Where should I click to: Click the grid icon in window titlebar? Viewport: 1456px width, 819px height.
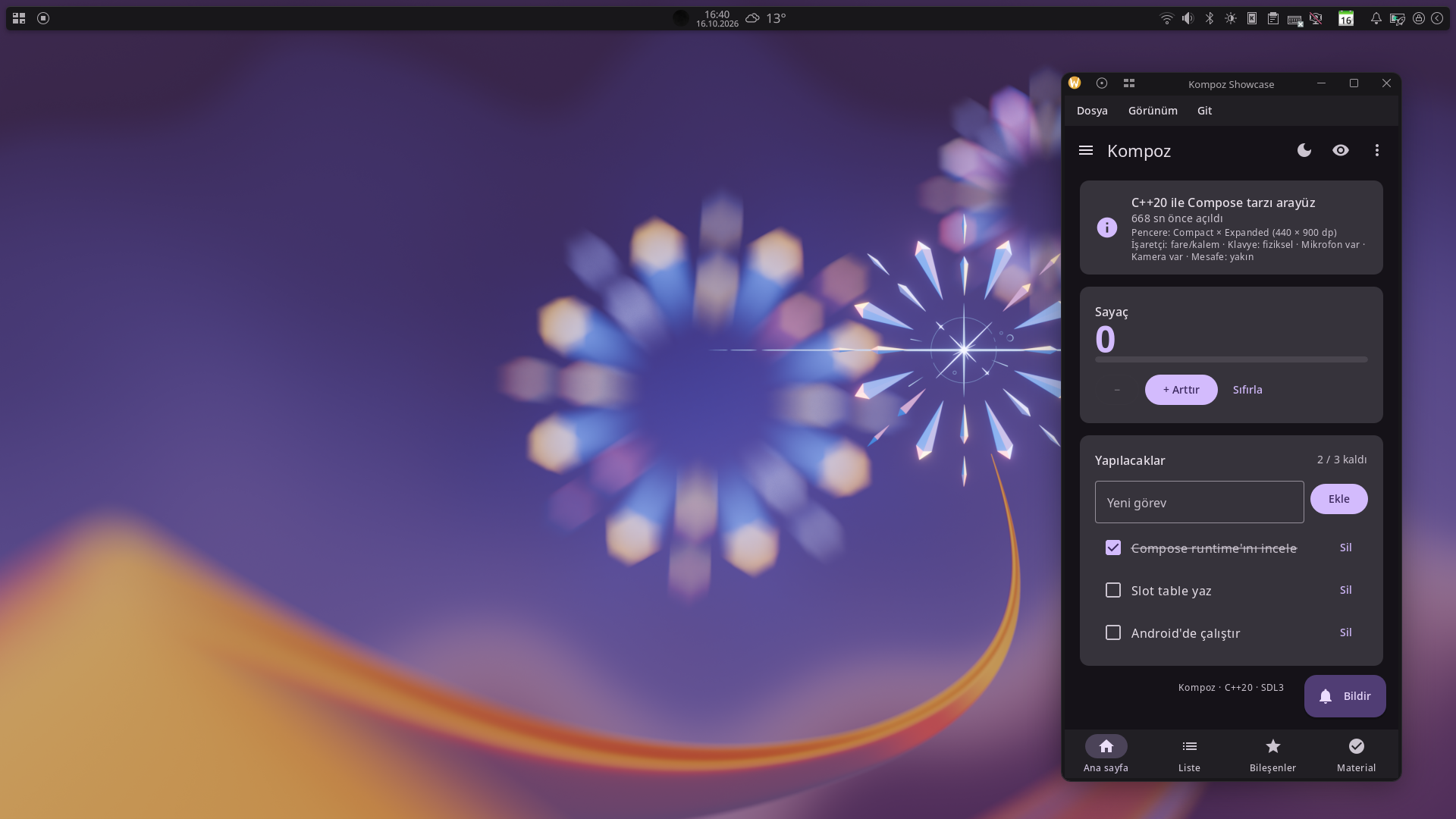pos(1129,83)
